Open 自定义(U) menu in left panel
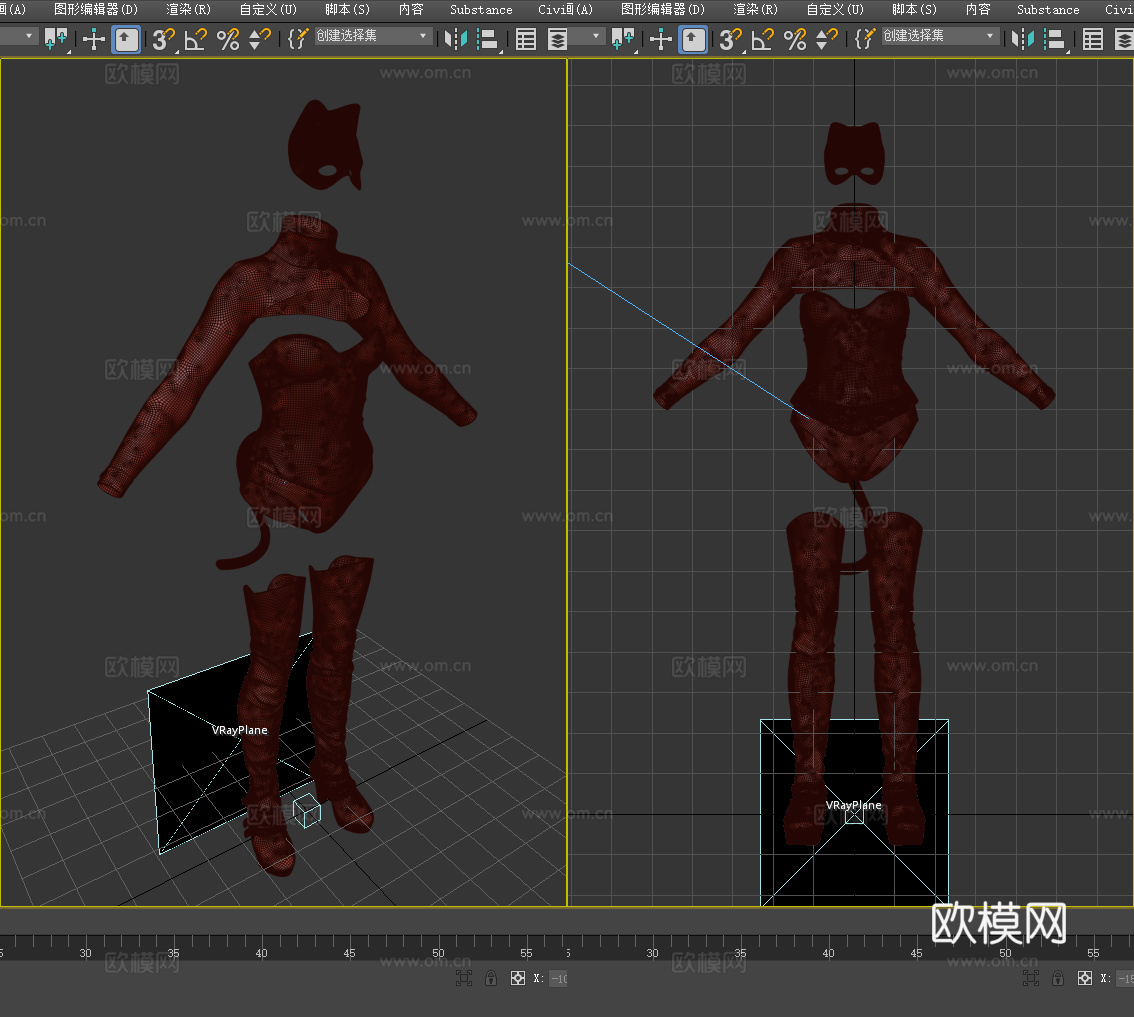Screen dimensions: 1134x1017 click(268, 9)
